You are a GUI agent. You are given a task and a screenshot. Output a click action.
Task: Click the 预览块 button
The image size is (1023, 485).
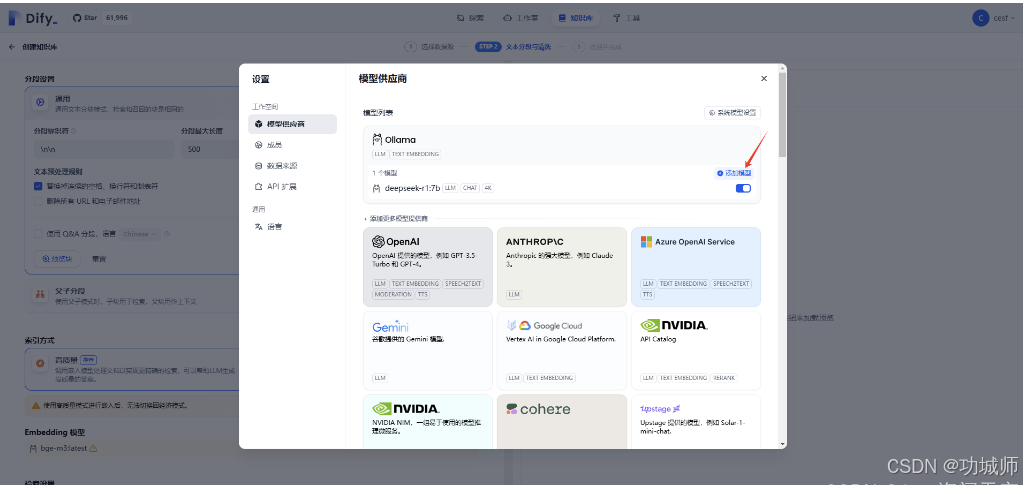(57, 258)
